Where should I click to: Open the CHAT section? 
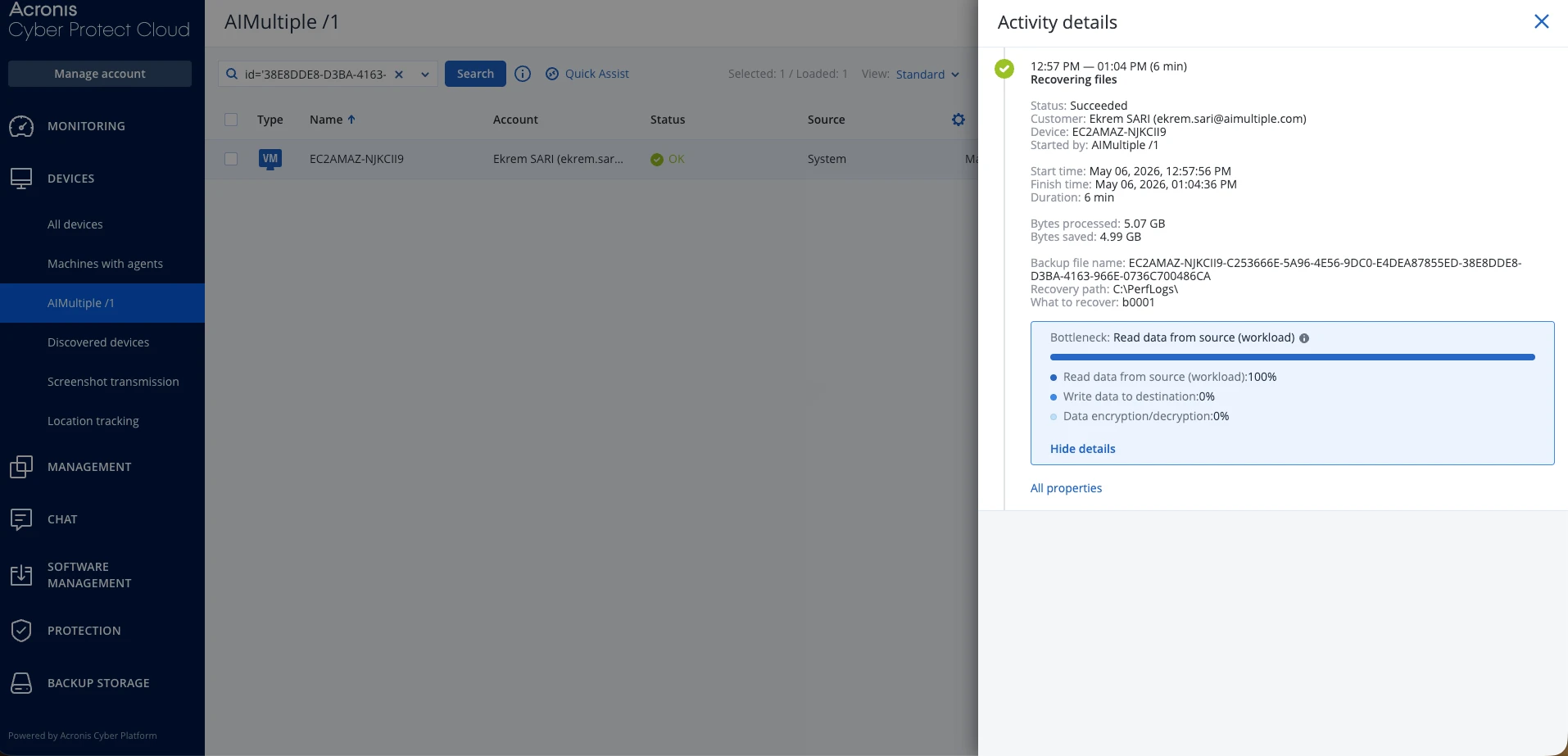coord(62,519)
